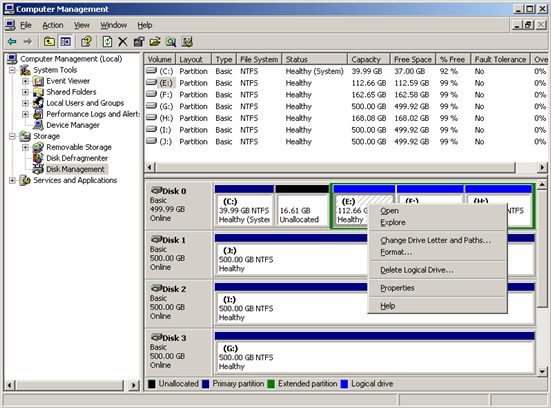Open the View menu
The height and width of the screenshot is (408, 551).
click(x=82, y=25)
